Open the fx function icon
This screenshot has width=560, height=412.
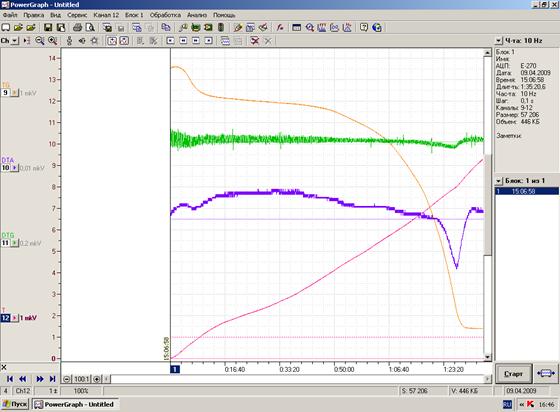coord(280,27)
